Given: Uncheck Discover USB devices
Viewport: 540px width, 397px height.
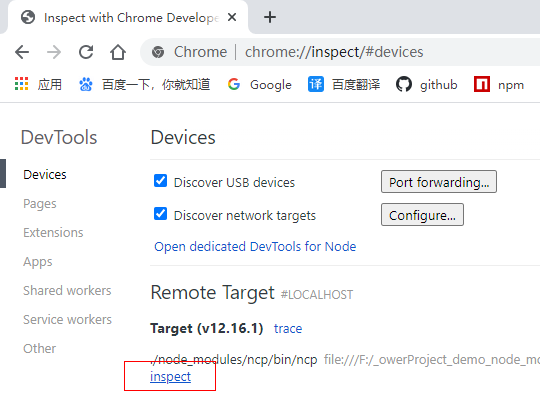Looking at the screenshot, I should click(160, 181).
